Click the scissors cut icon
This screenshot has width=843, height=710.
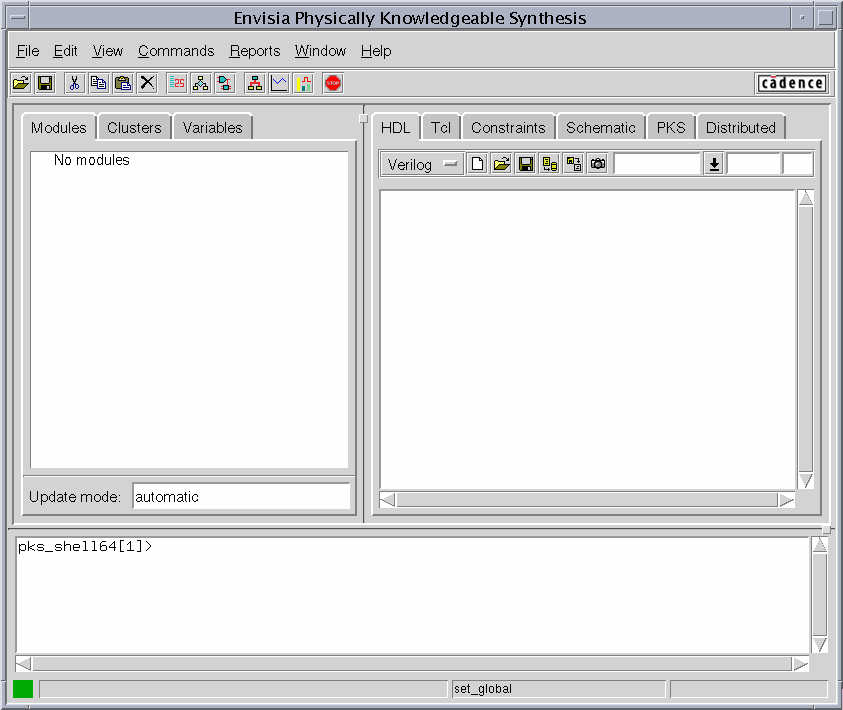pyautogui.click(x=74, y=84)
